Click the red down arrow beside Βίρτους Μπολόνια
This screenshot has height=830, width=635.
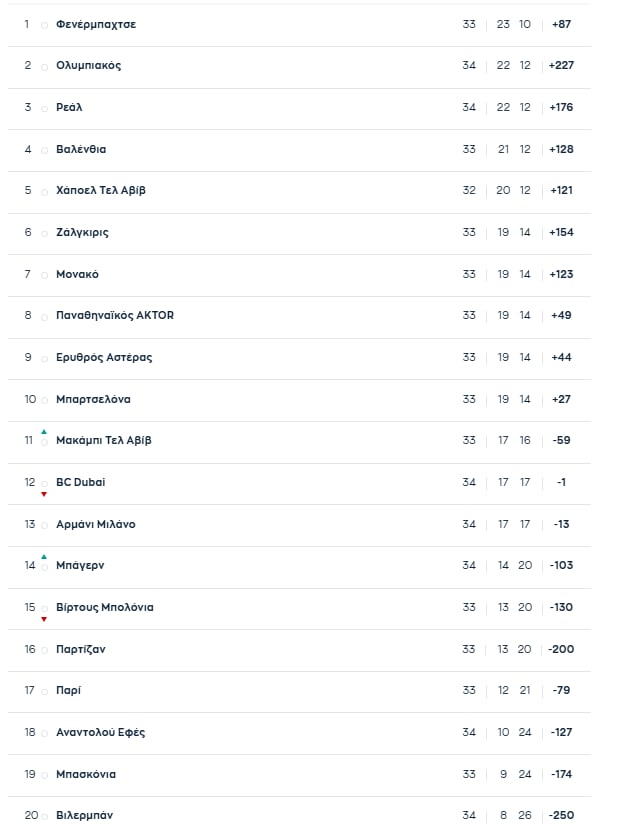click(x=44, y=619)
